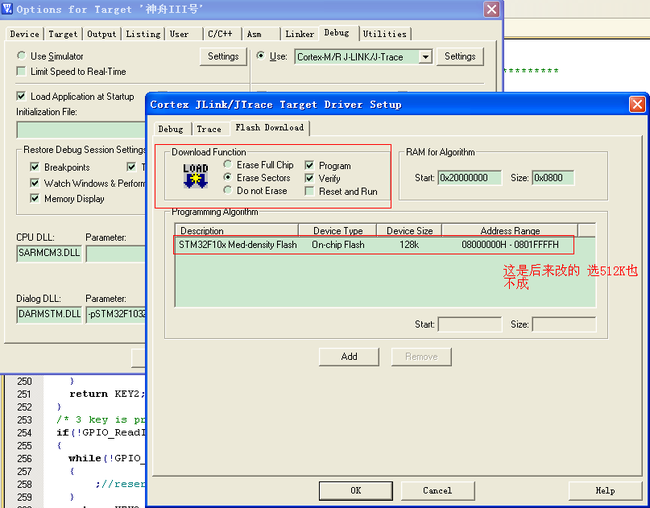Click the Device Size column header
This screenshot has height=508, width=650.
click(409, 231)
